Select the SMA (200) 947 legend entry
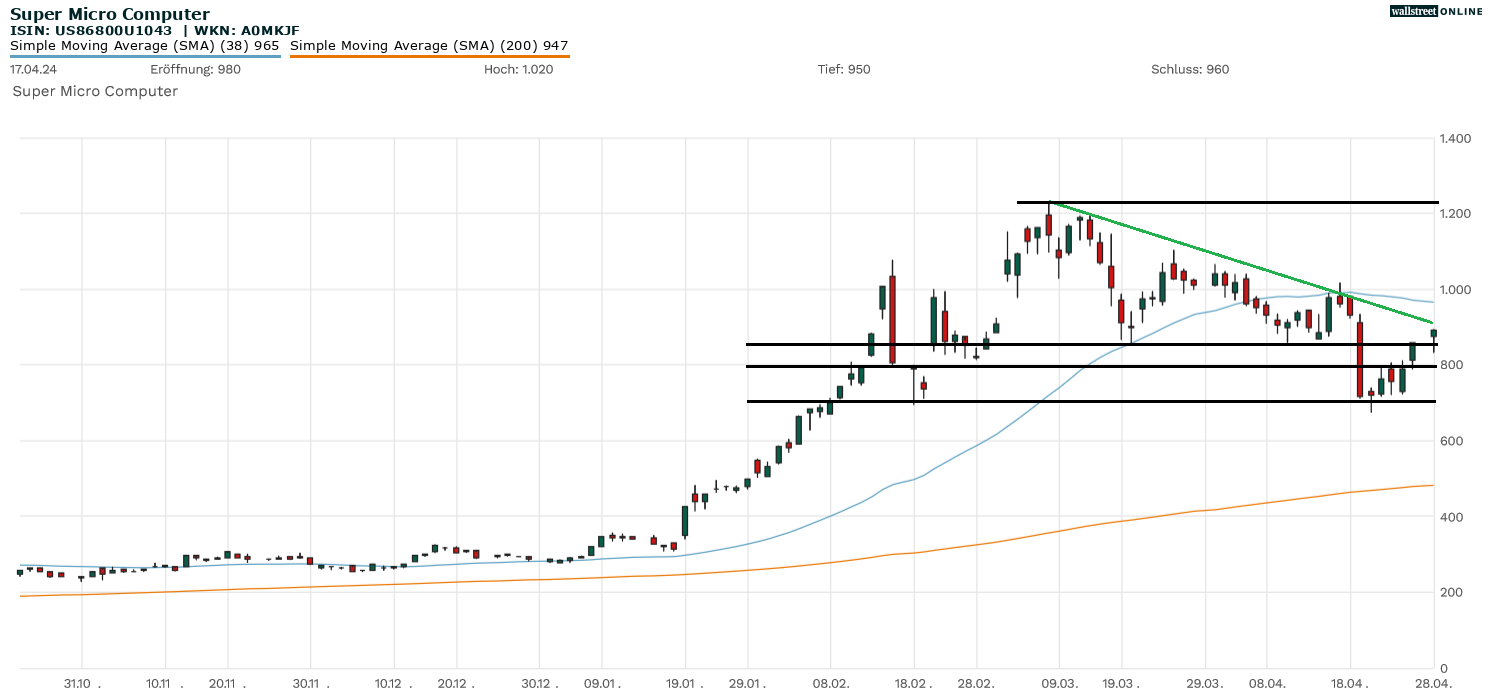Screen dimensions: 1490x689 (430, 46)
